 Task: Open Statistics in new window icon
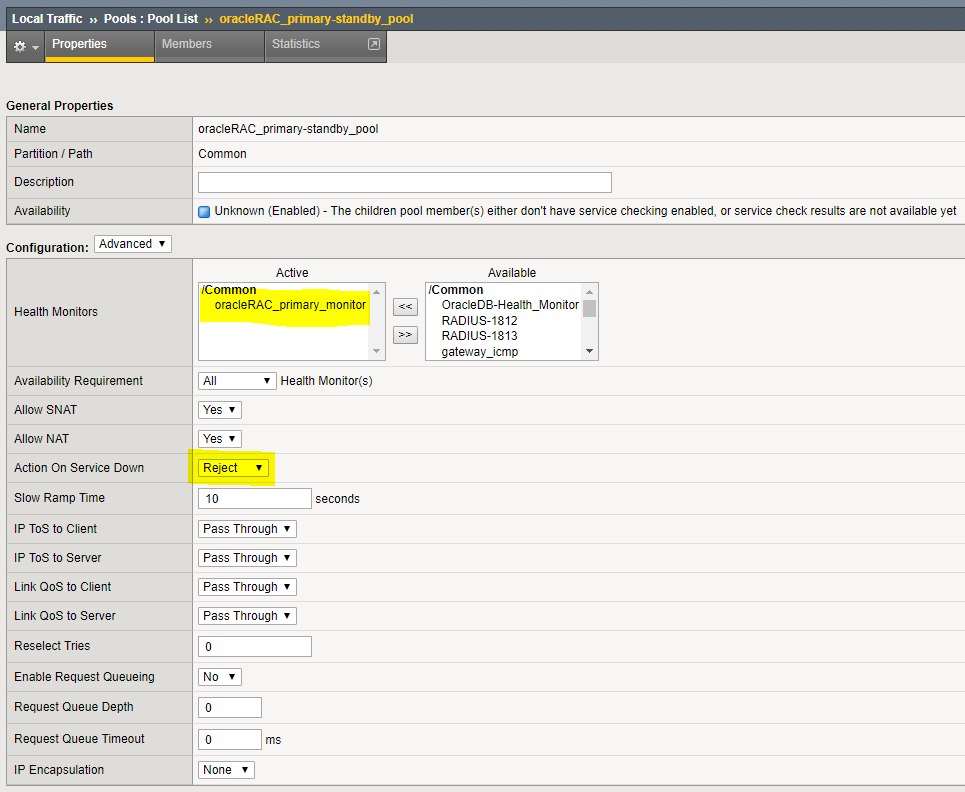(x=374, y=44)
